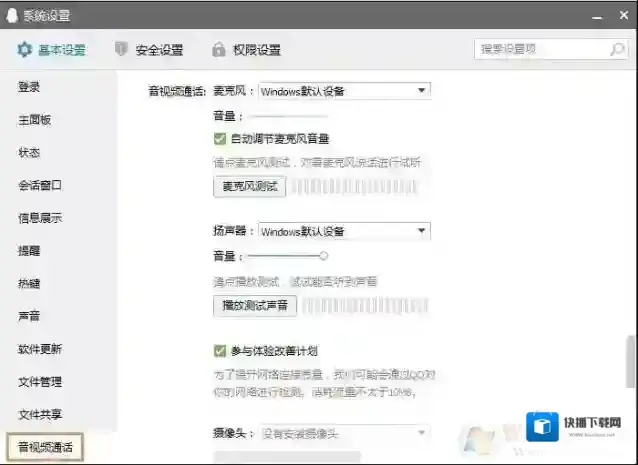The width and height of the screenshot is (638, 465).
Task: Close the 系统设置 window
Action: (622, 16)
